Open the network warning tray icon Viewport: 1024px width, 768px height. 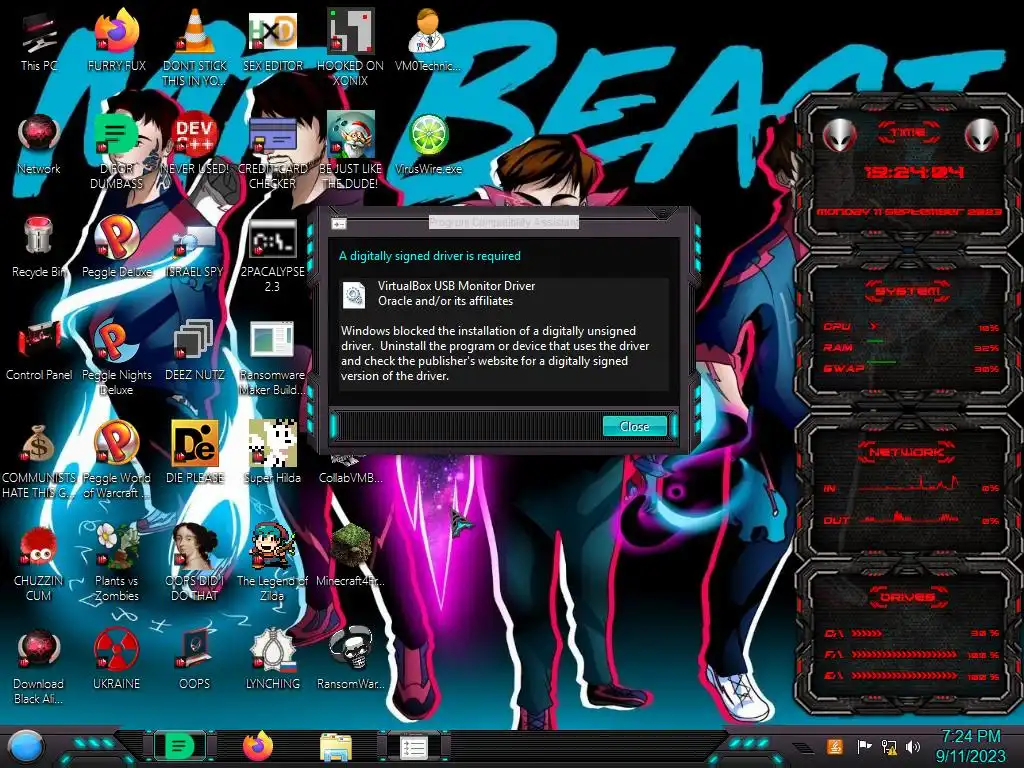tap(889, 746)
